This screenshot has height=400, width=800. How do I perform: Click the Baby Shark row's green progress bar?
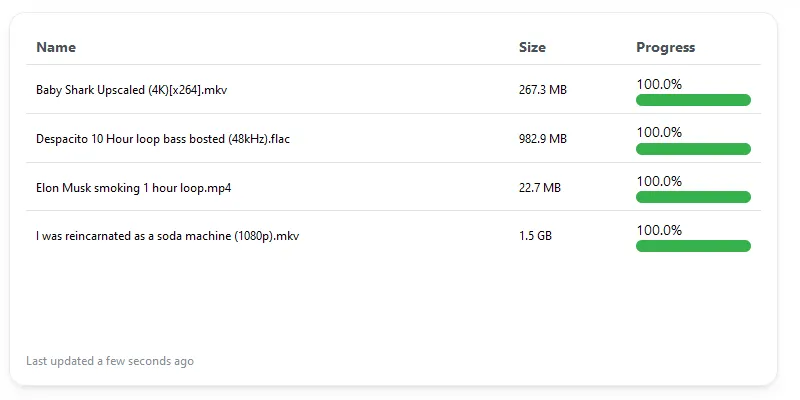(693, 100)
